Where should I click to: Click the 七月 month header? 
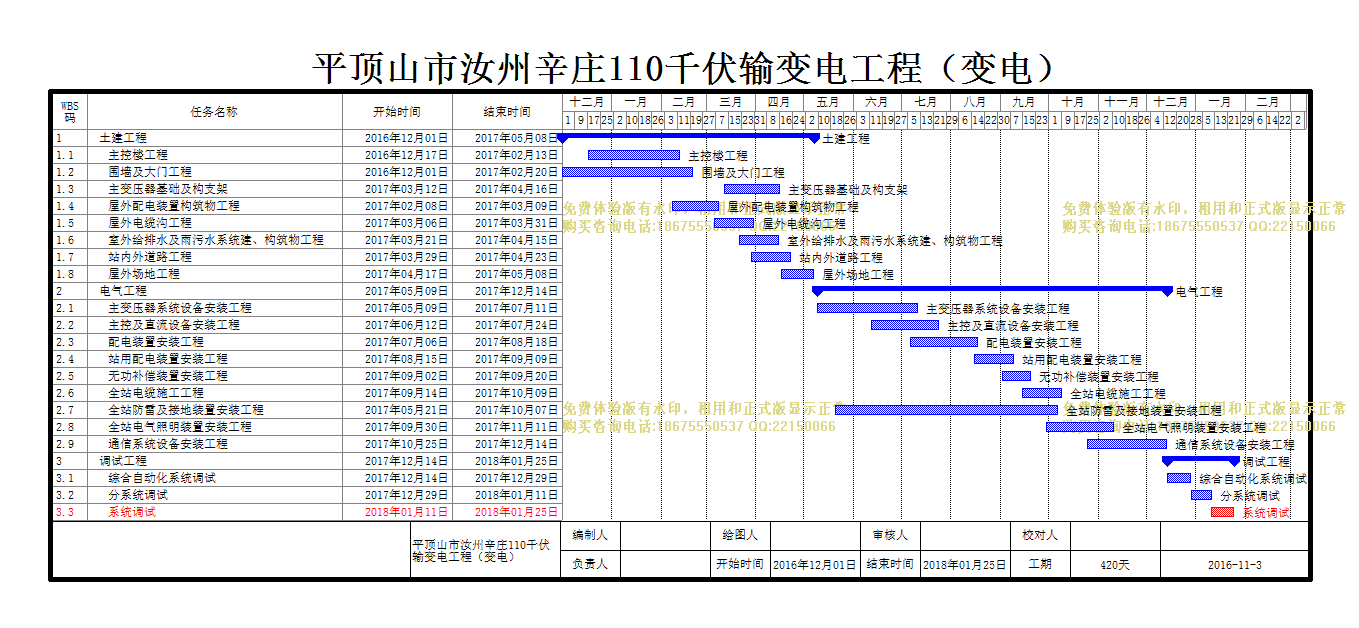(926, 102)
